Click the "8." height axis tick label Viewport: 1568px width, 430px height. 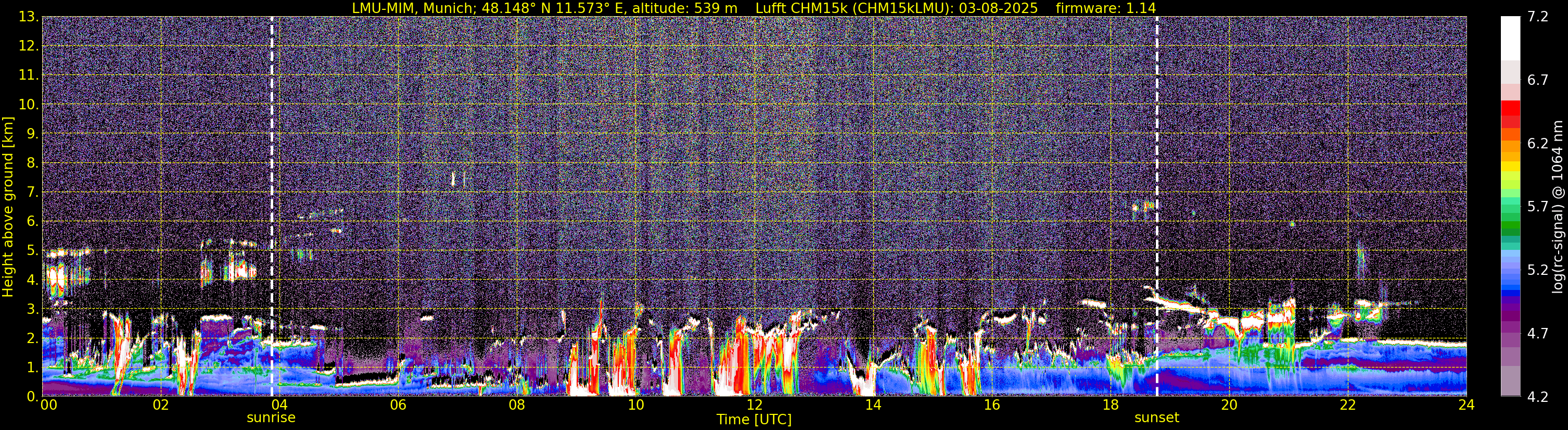click(x=33, y=163)
